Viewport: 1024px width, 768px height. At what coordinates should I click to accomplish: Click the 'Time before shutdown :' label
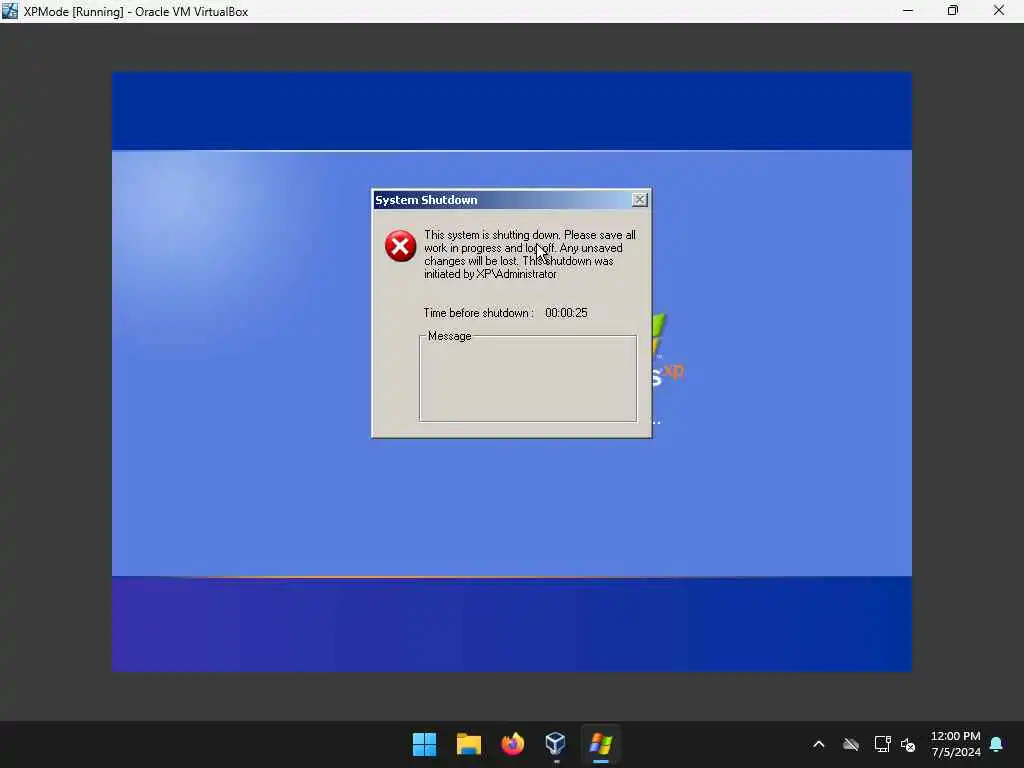[478, 313]
